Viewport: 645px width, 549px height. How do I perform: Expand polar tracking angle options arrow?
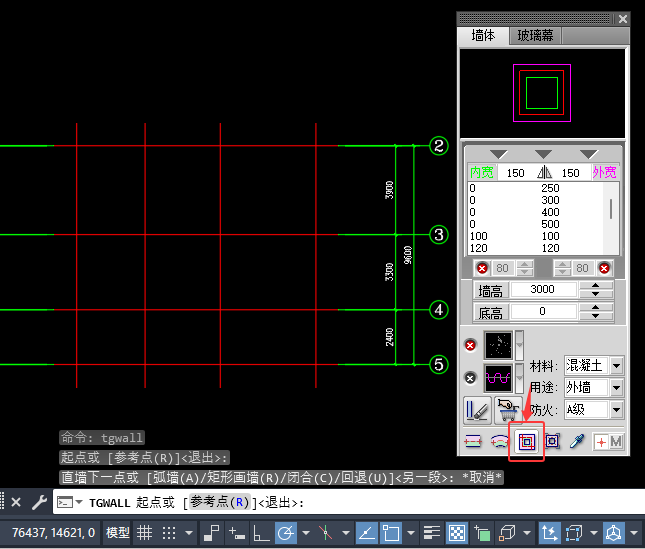click(x=306, y=533)
